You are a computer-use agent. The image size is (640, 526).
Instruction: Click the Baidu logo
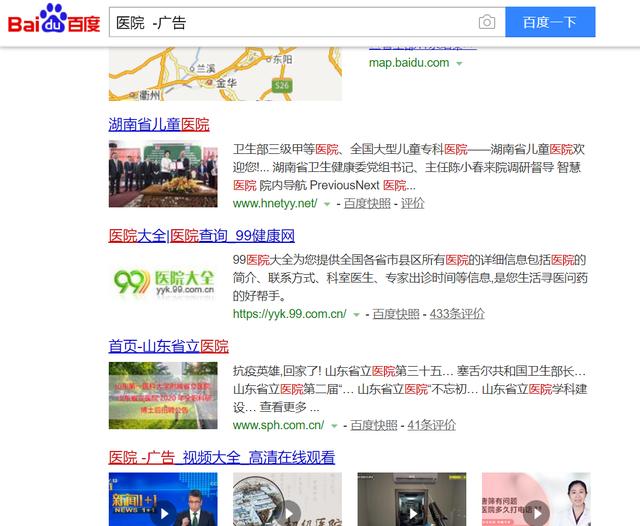54,19
